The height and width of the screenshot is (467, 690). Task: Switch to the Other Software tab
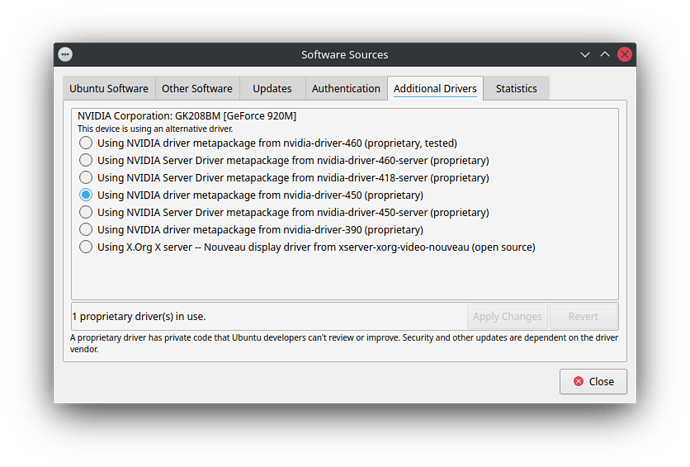pos(197,89)
